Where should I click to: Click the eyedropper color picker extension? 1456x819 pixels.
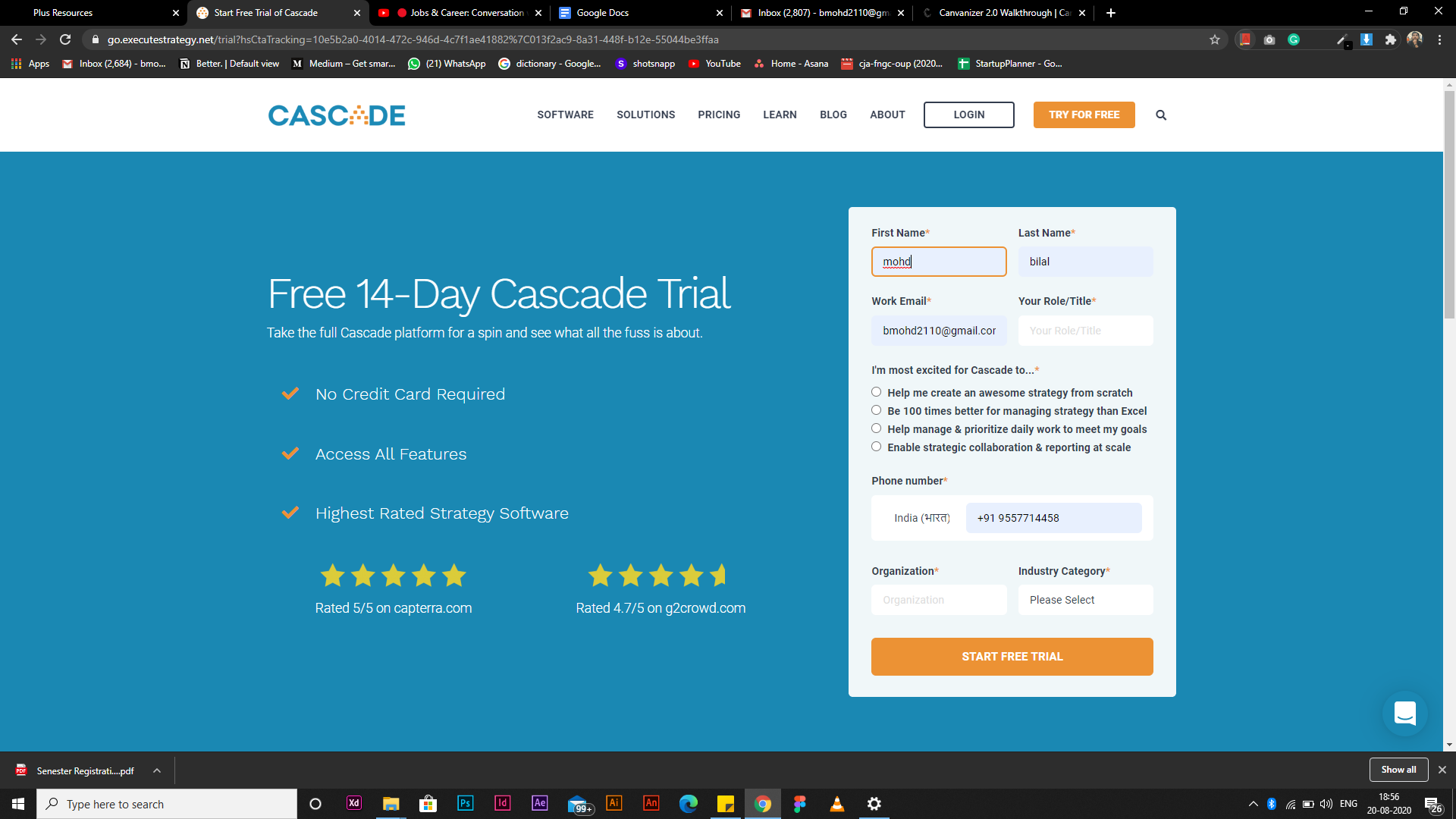click(x=1342, y=39)
